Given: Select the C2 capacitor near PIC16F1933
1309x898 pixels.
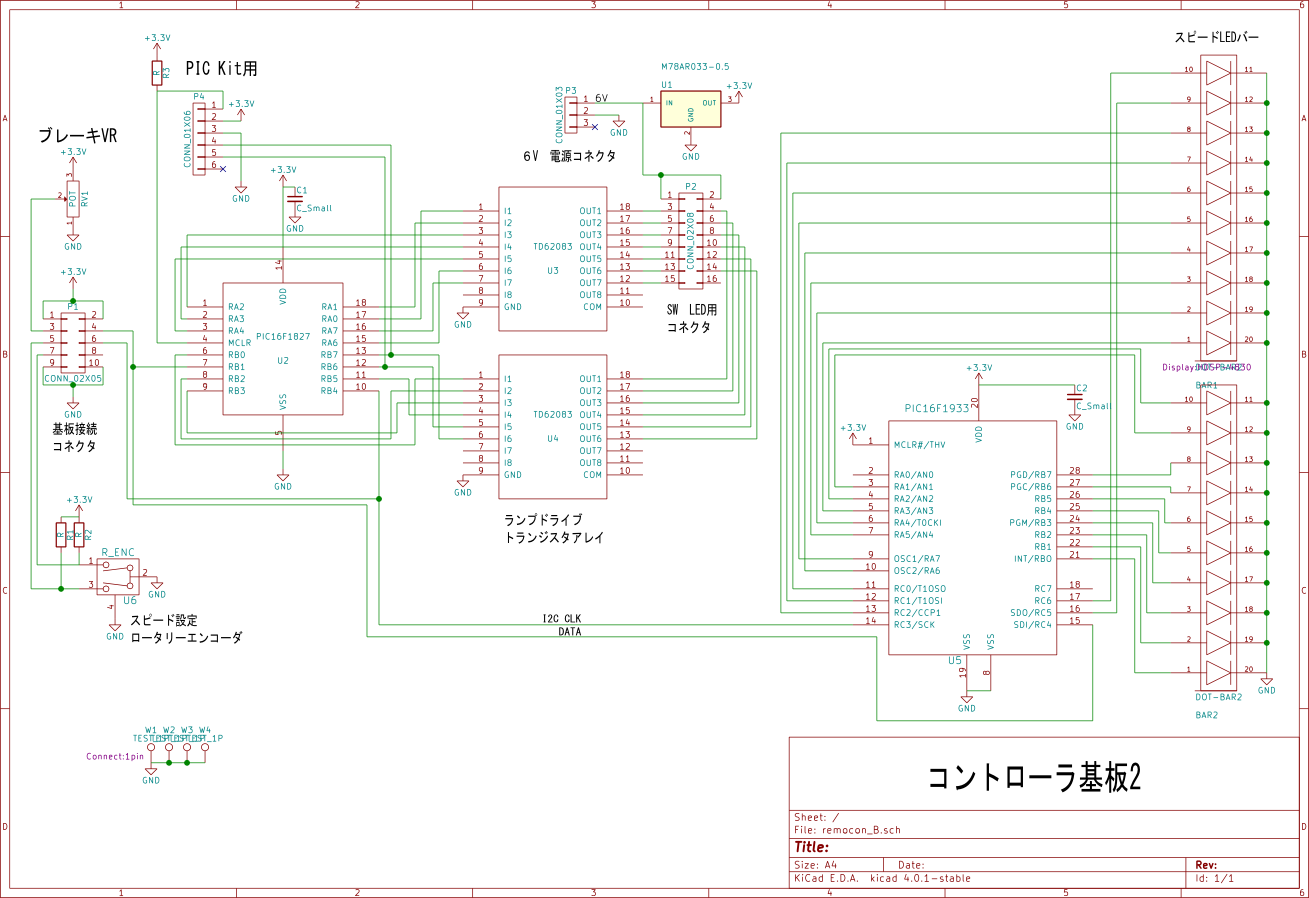Looking at the screenshot, I should point(1075,397).
